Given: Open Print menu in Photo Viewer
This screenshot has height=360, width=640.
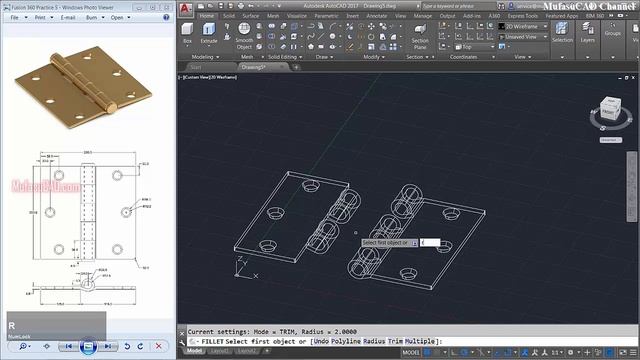Looking at the screenshot, I should (44, 18).
